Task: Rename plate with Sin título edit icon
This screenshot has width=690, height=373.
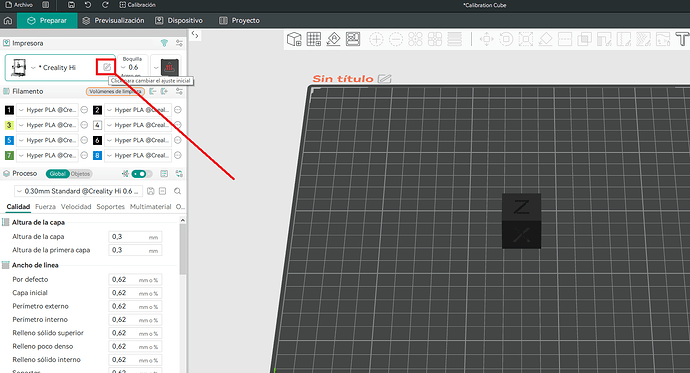Action: click(385, 79)
